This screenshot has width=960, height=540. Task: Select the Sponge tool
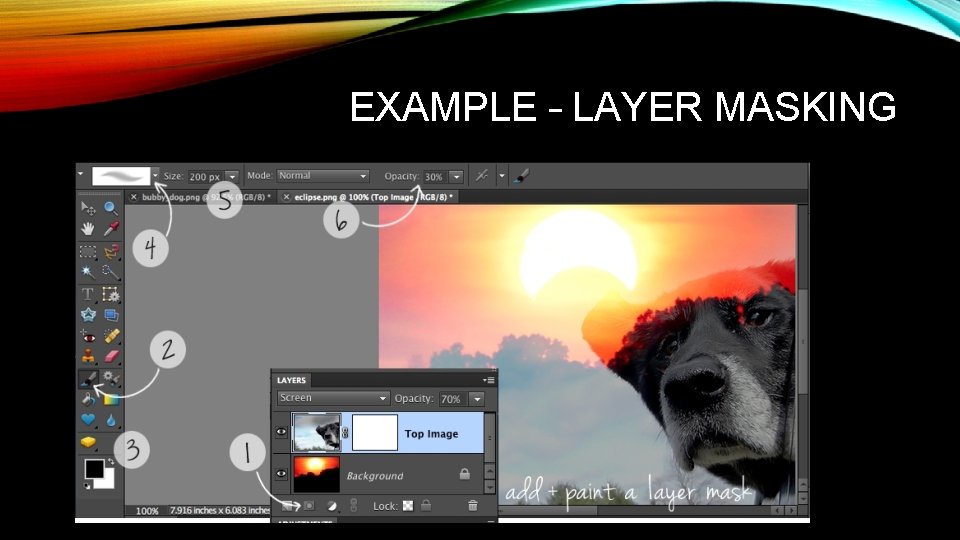(x=88, y=441)
